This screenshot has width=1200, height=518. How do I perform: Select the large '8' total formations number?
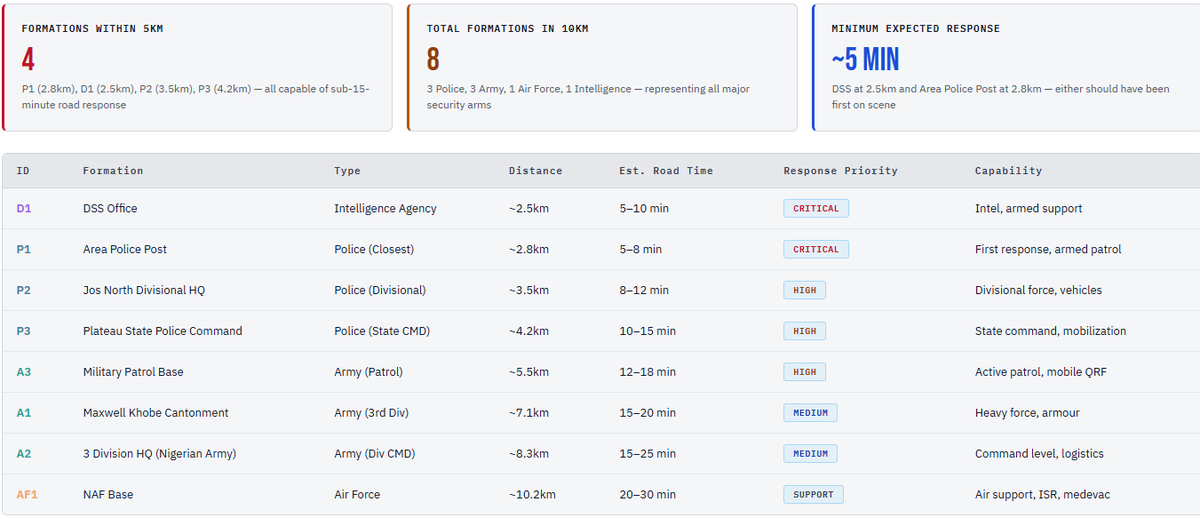[x=433, y=60]
